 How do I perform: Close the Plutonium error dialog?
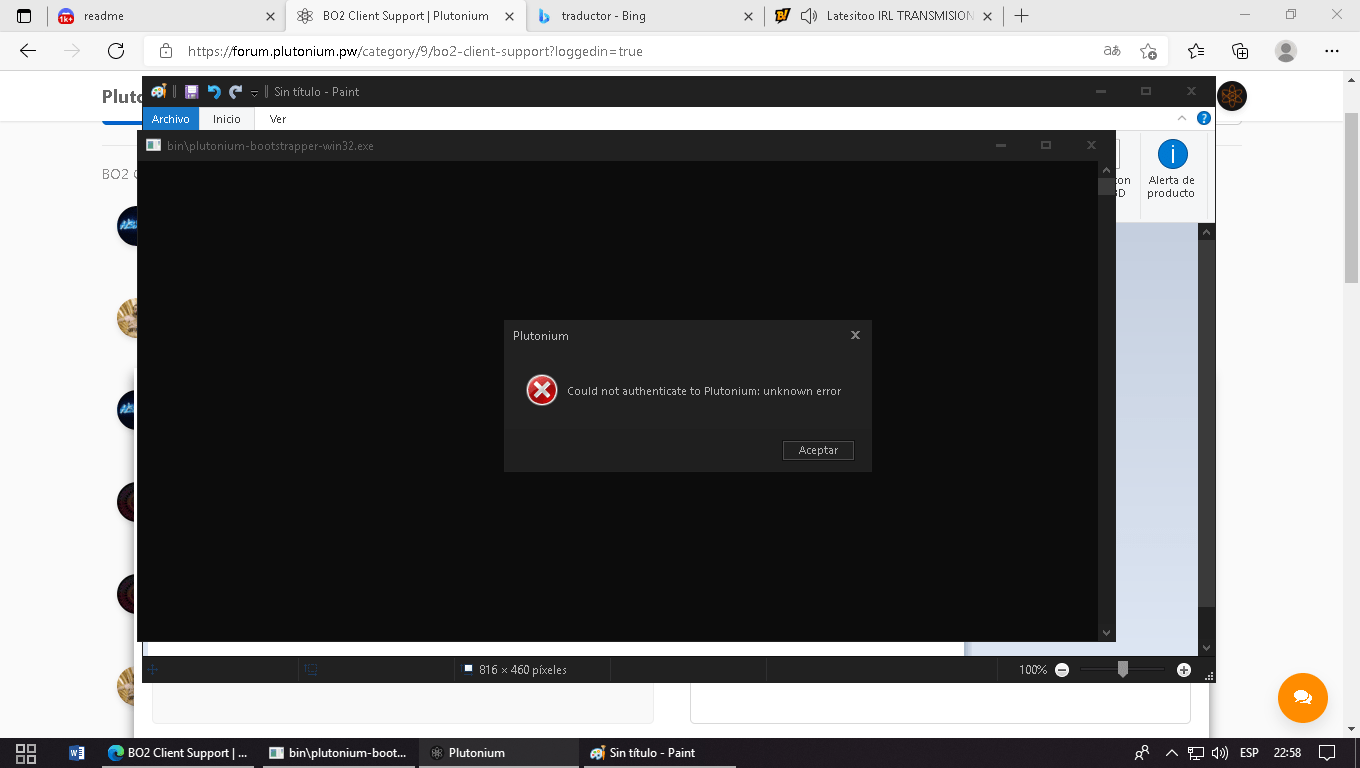(x=855, y=335)
